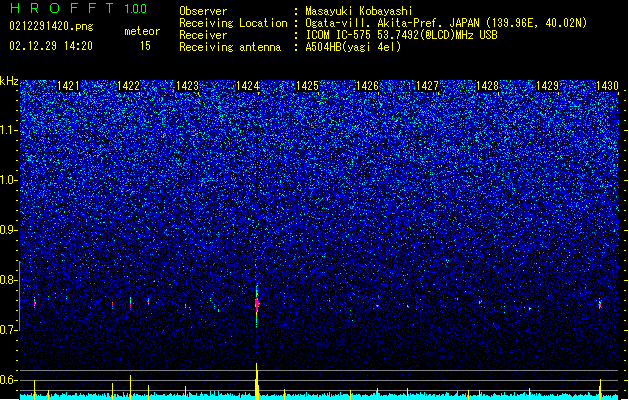This screenshot has height=400, width=629.
Task: Click the Receiver label
Action: click(203, 35)
